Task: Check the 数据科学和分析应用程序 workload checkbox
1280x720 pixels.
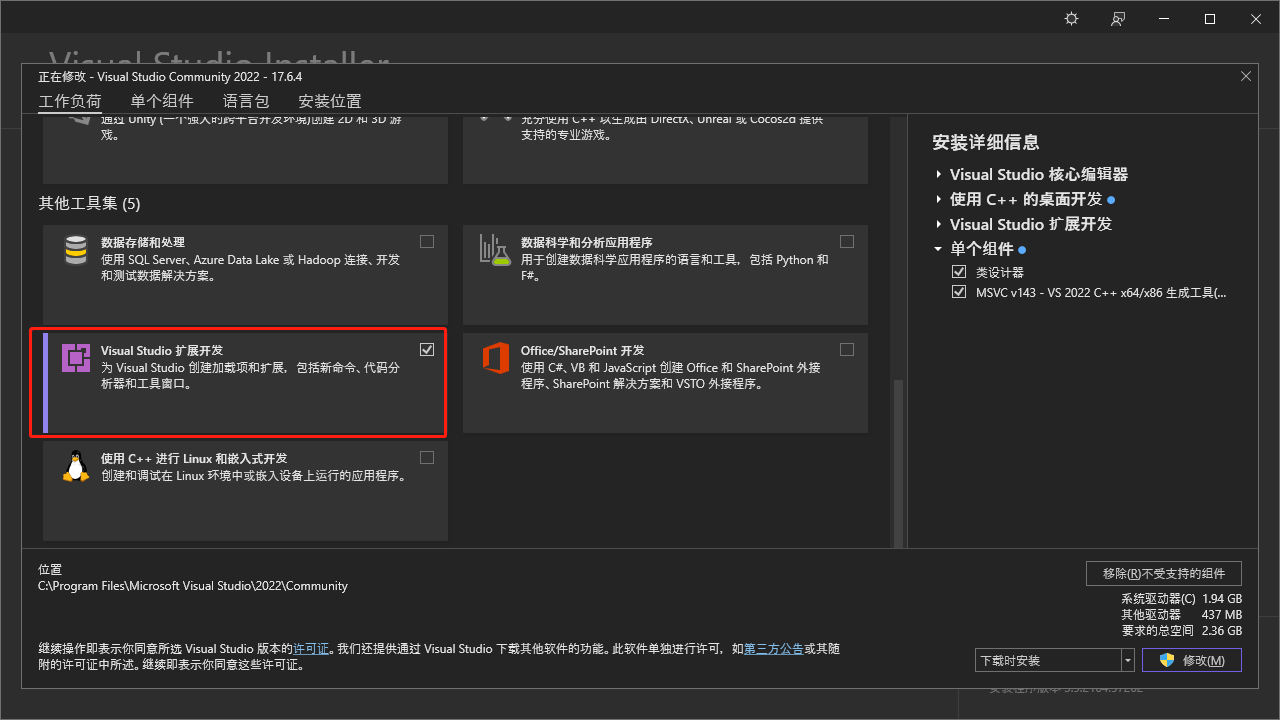Action: pos(847,241)
